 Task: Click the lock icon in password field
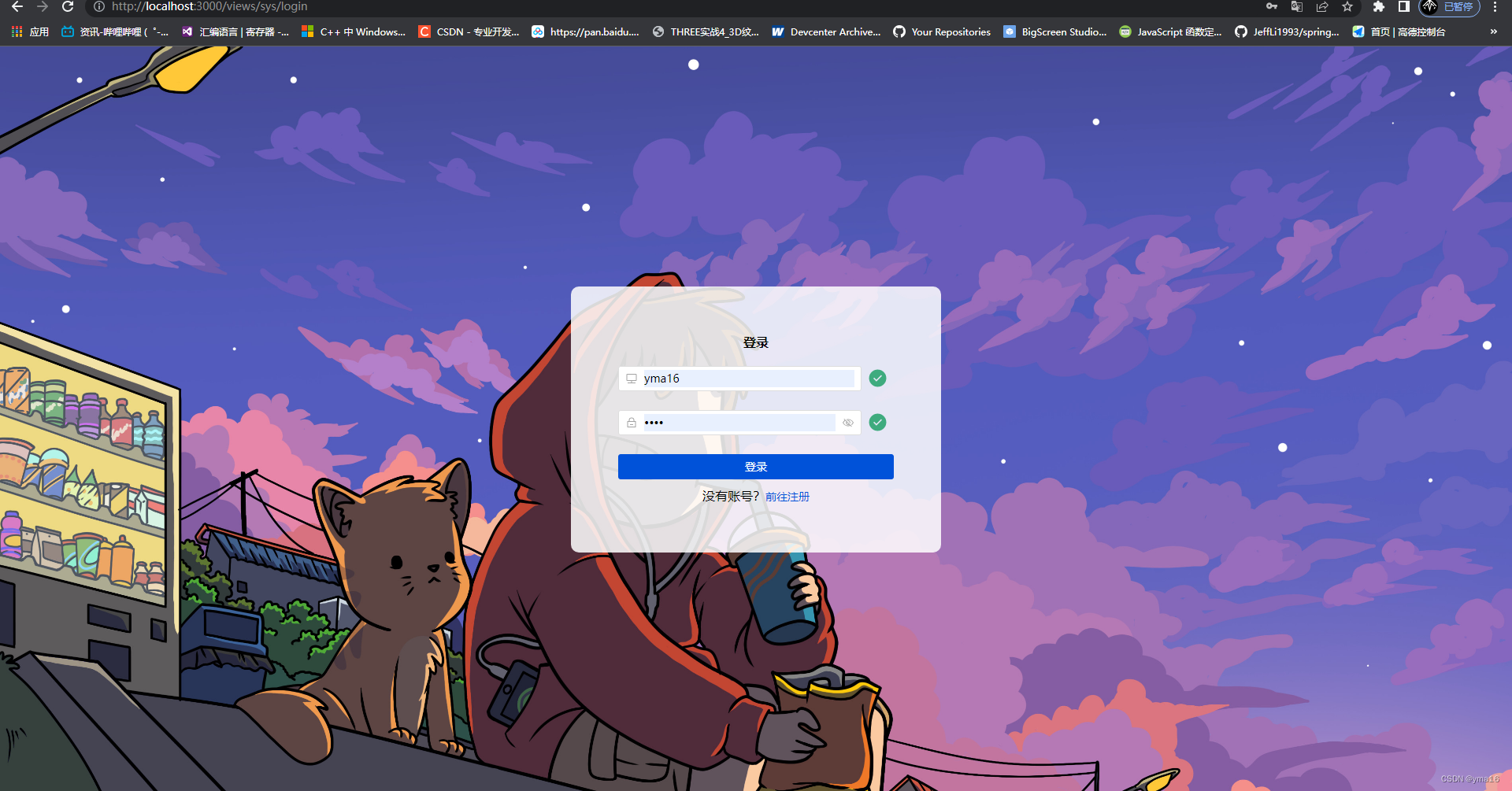click(632, 423)
